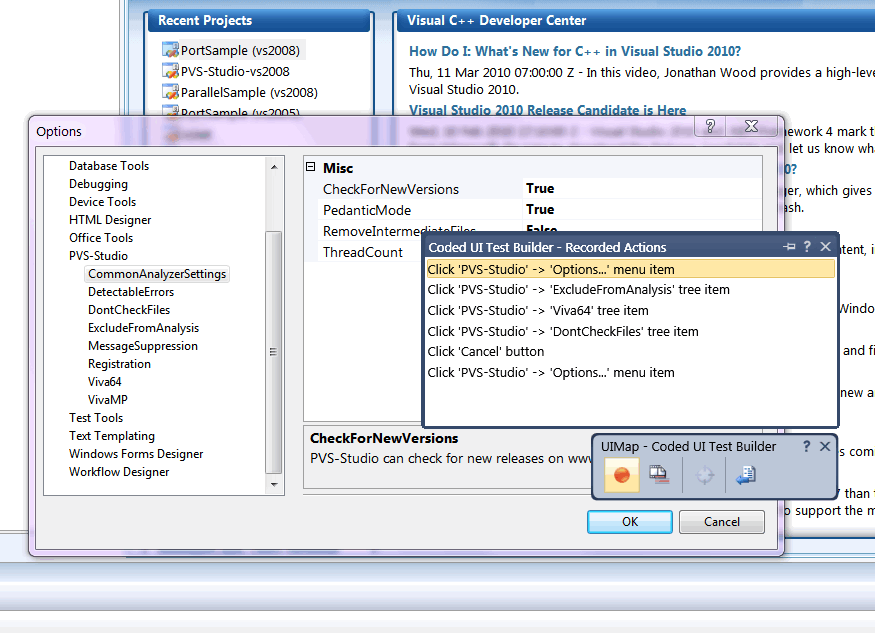
Task: Select CommonAnalyzerSettings under PVS-Studio
Action: [157, 274]
